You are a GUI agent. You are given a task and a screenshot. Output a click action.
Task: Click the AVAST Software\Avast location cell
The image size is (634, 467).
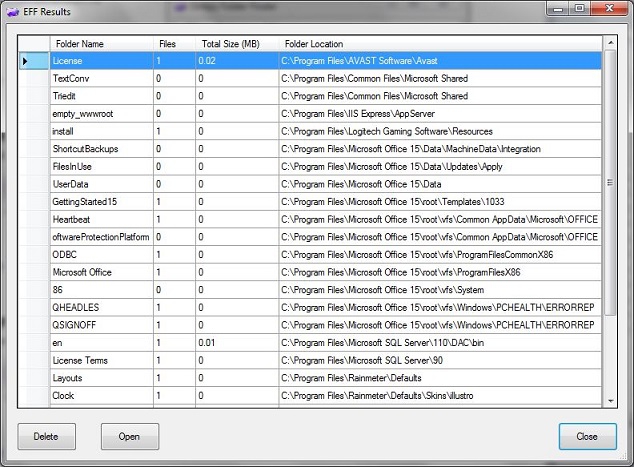pos(440,61)
